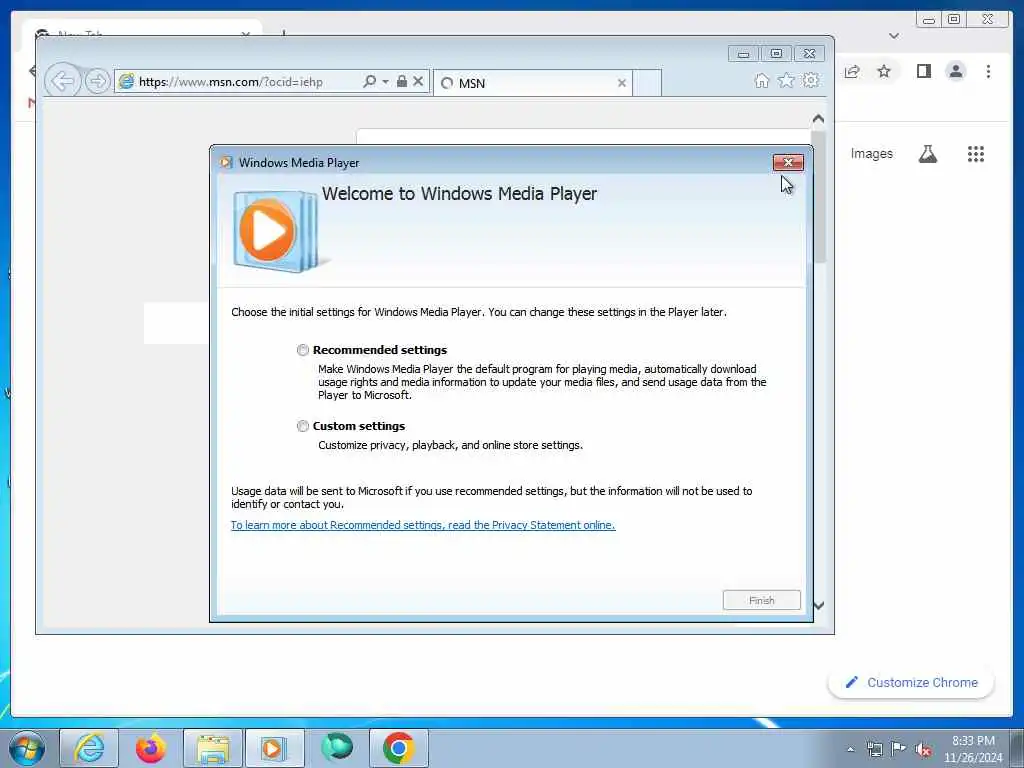Click the muted volume tray icon

[923, 749]
